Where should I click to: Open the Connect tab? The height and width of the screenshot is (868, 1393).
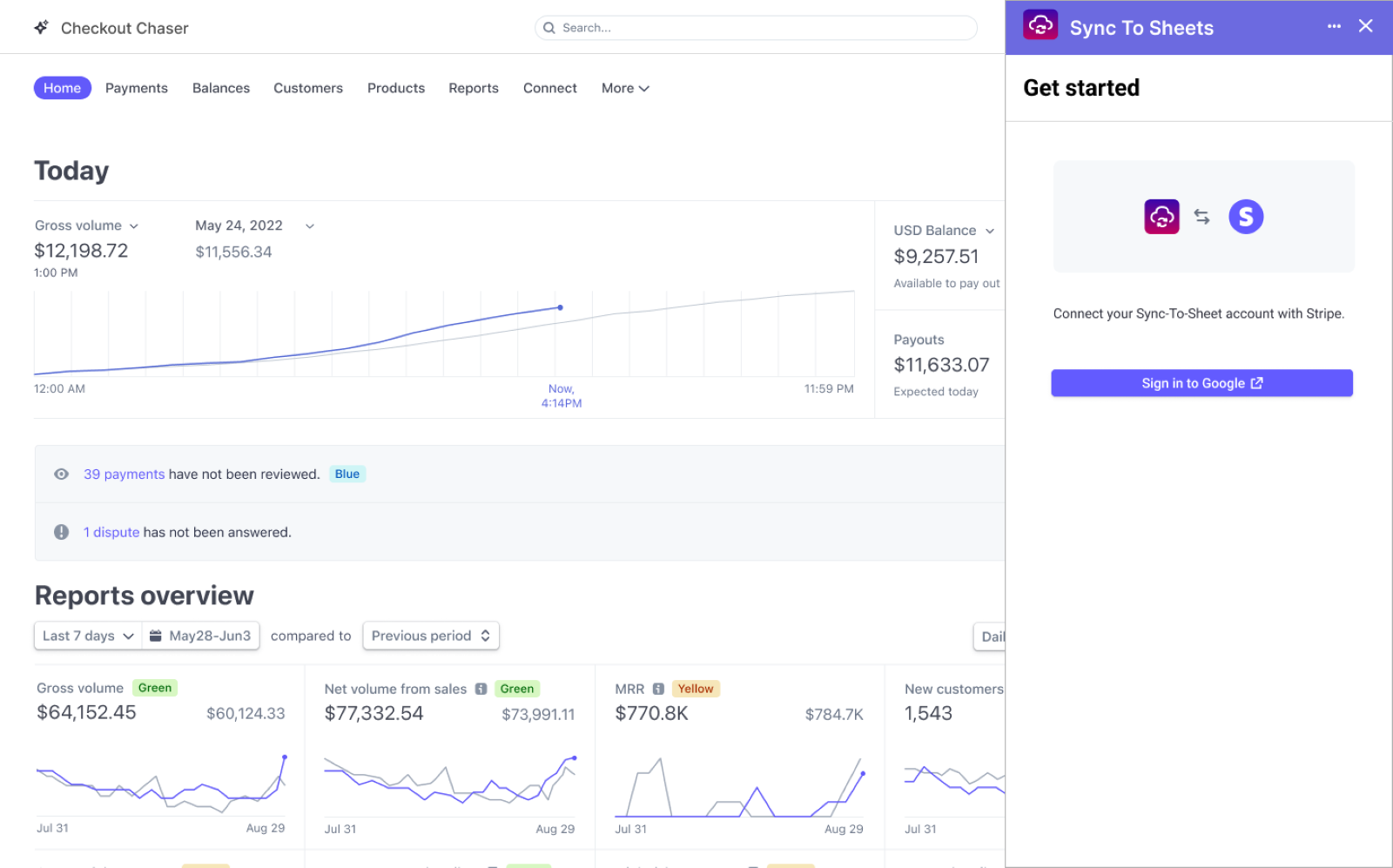(x=550, y=88)
